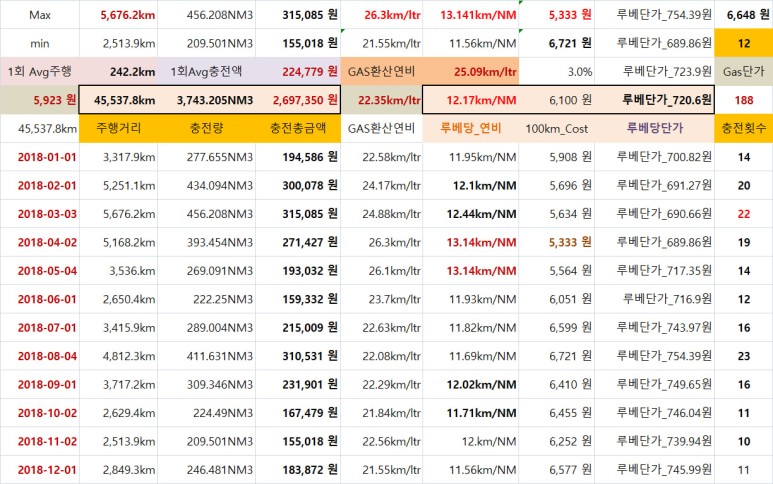Image resolution: width=773 pixels, height=484 pixels.
Task: Click the 188 total charge count cell
Action: 743,100
